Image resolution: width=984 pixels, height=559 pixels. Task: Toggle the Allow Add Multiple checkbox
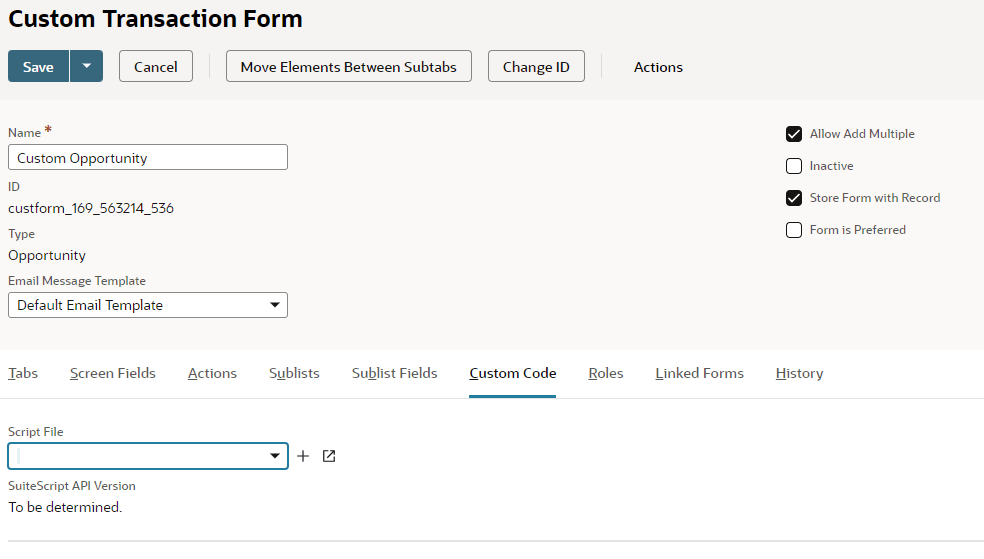point(794,134)
